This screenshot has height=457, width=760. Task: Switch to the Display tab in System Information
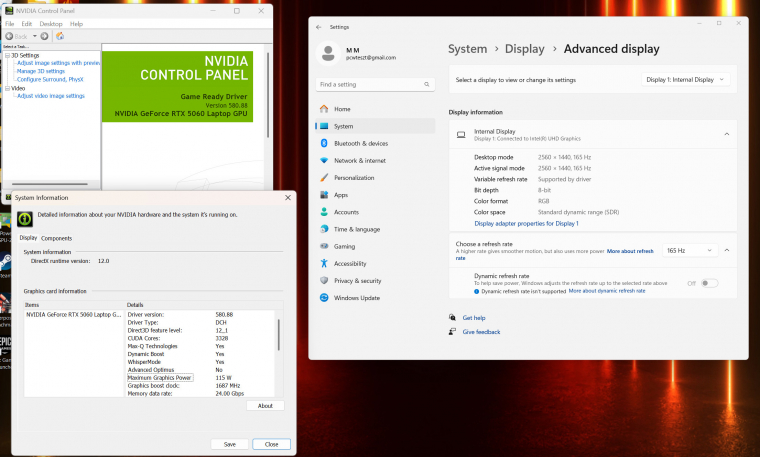28,238
